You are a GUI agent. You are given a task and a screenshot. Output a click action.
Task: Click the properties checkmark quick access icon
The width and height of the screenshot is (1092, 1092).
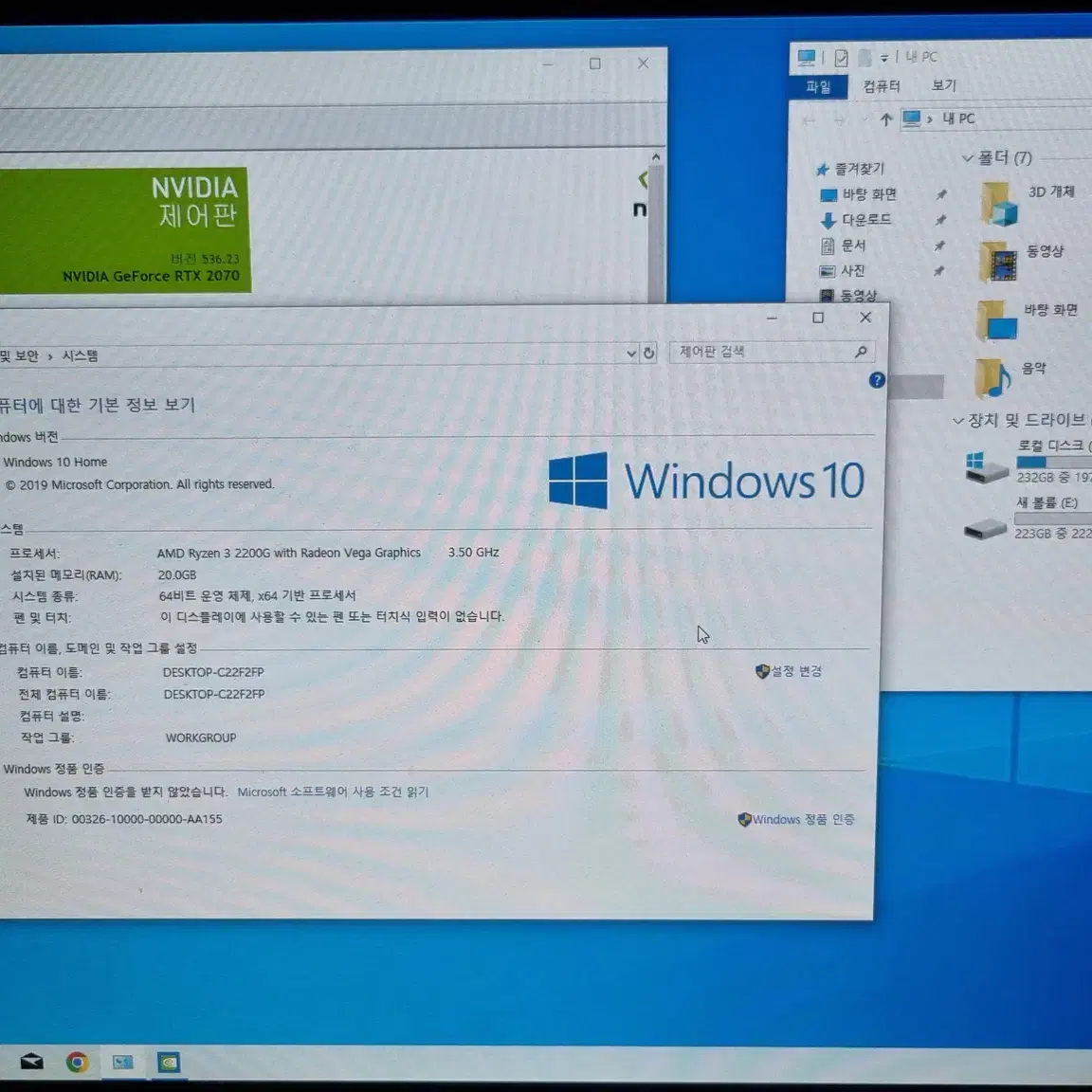click(842, 58)
